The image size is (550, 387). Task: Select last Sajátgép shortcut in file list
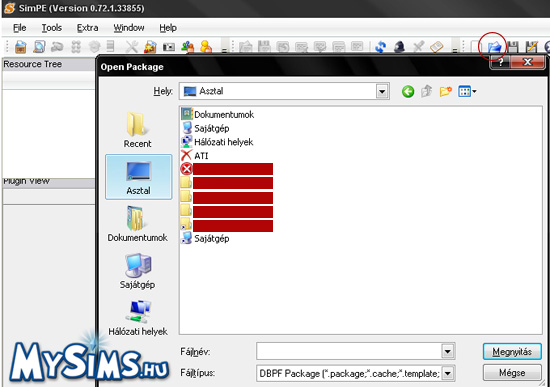click(206, 238)
